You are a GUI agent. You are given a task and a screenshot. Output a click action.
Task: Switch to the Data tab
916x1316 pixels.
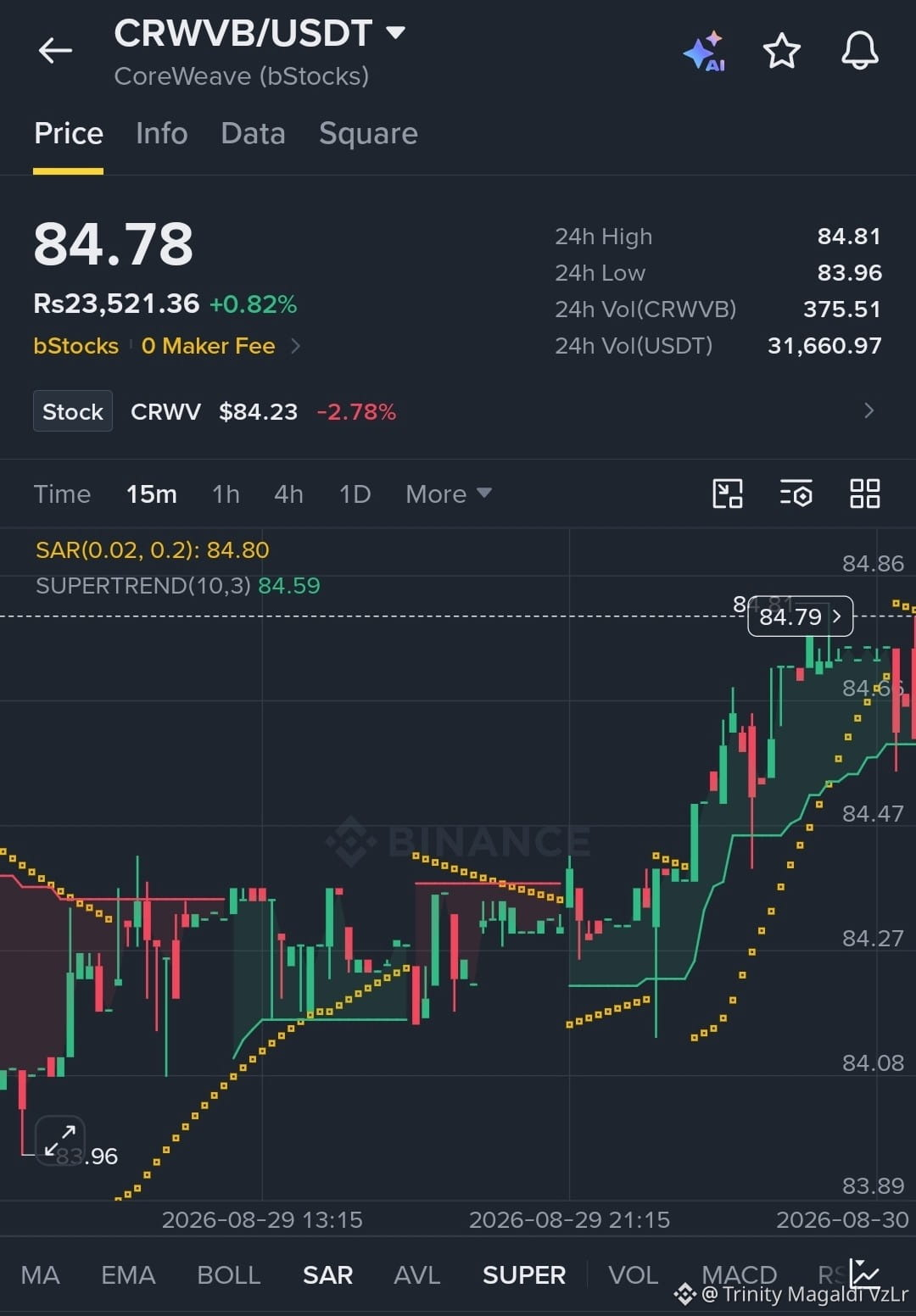pyautogui.click(x=253, y=134)
